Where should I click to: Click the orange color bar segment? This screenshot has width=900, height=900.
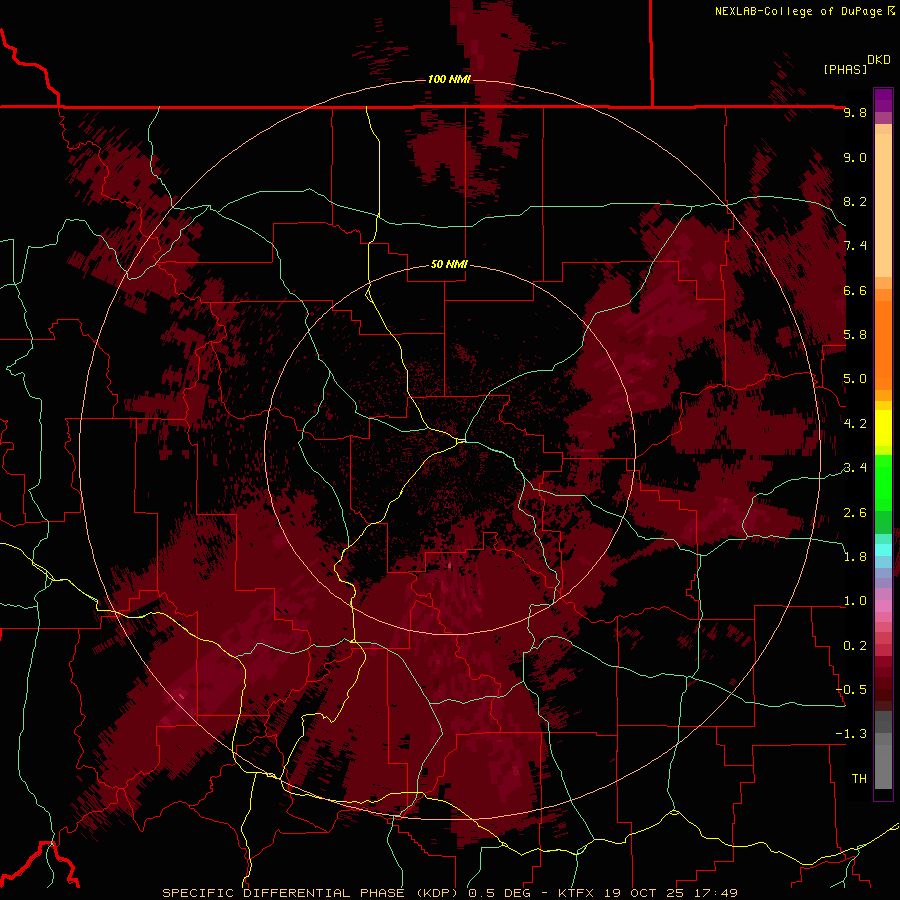tap(883, 346)
